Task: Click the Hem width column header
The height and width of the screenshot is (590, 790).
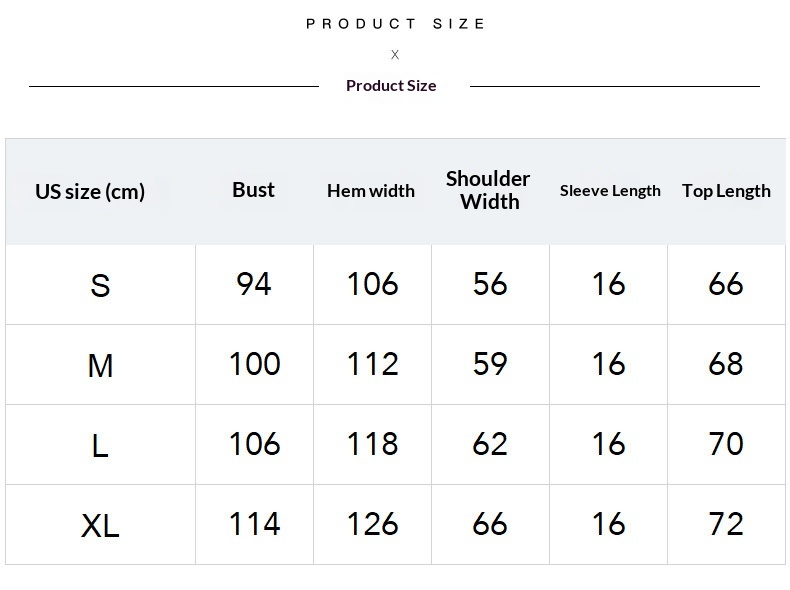Action: (x=371, y=191)
